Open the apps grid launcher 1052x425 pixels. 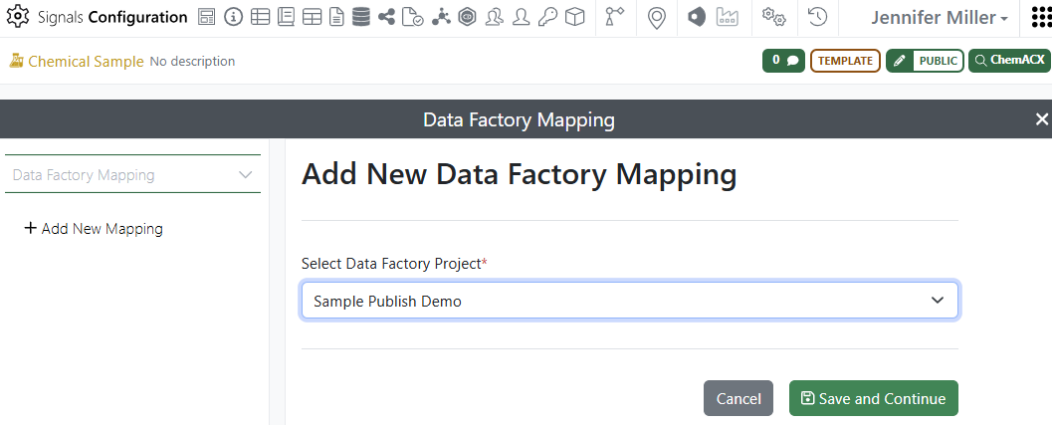[1040, 18]
